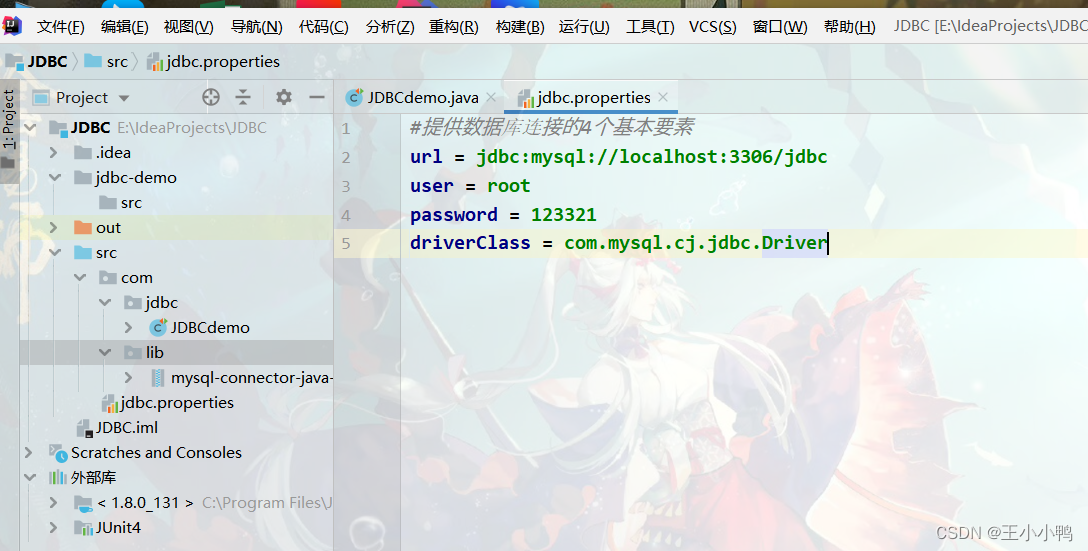This screenshot has height=551, width=1088.
Task: Click the src breadcrumb in navigation bar
Action: click(107, 62)
